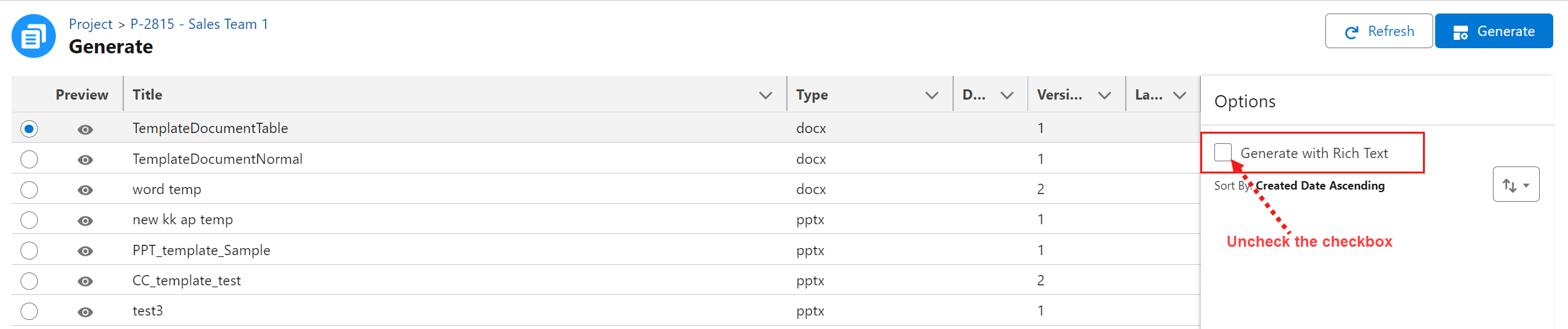Open preview of word temp template
This screenshot has height=329, width=1568.
click(85, 190)
